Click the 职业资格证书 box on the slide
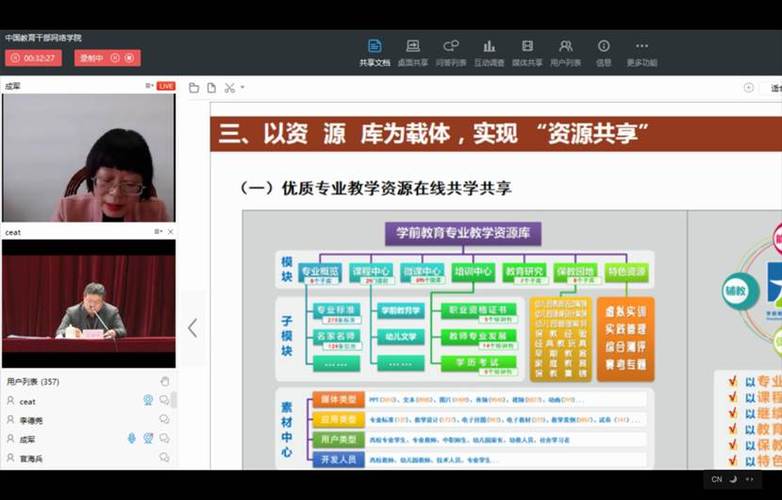 (478, 310)
